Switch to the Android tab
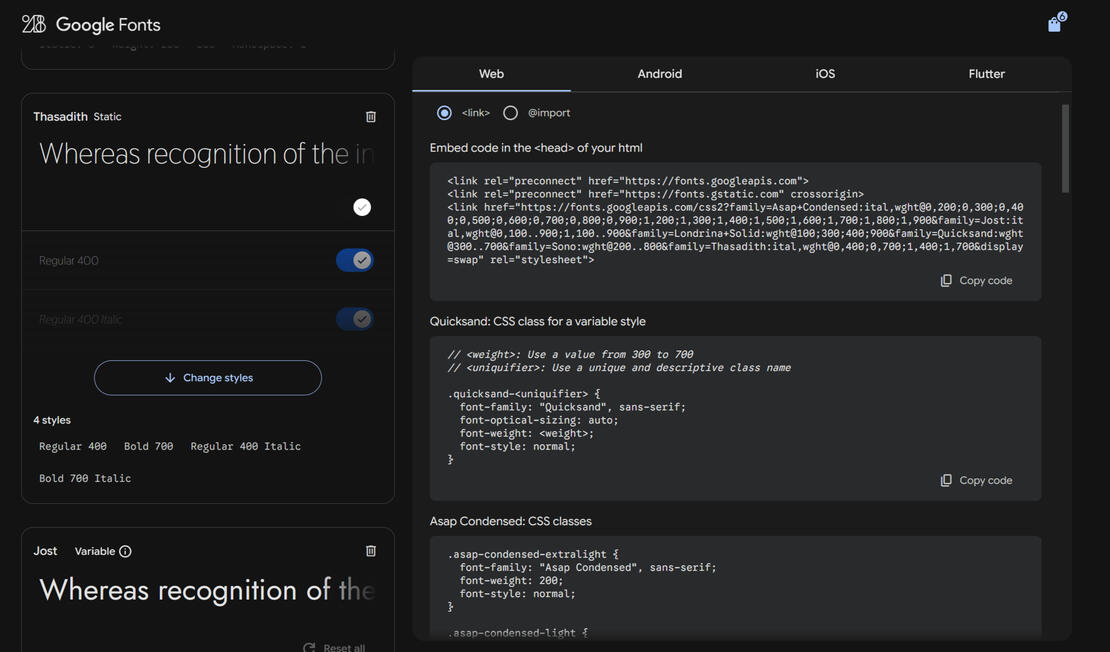 pyautogui.click(x=659, y=74)
